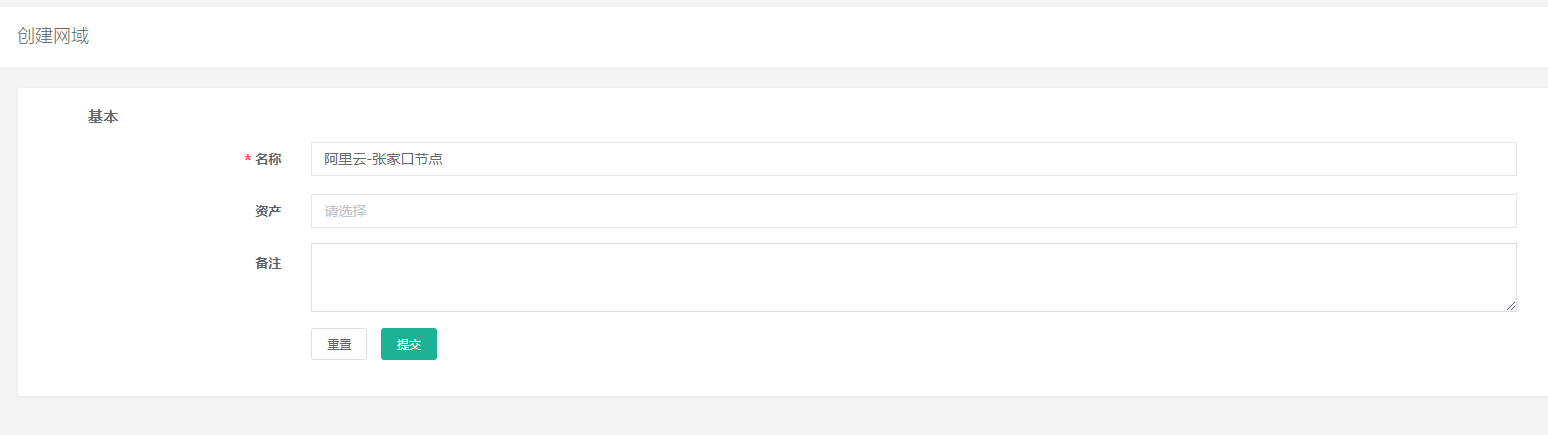The image size is (1548, 435).
Task: Click the red required asterisk
Action: tap(247, 160)
